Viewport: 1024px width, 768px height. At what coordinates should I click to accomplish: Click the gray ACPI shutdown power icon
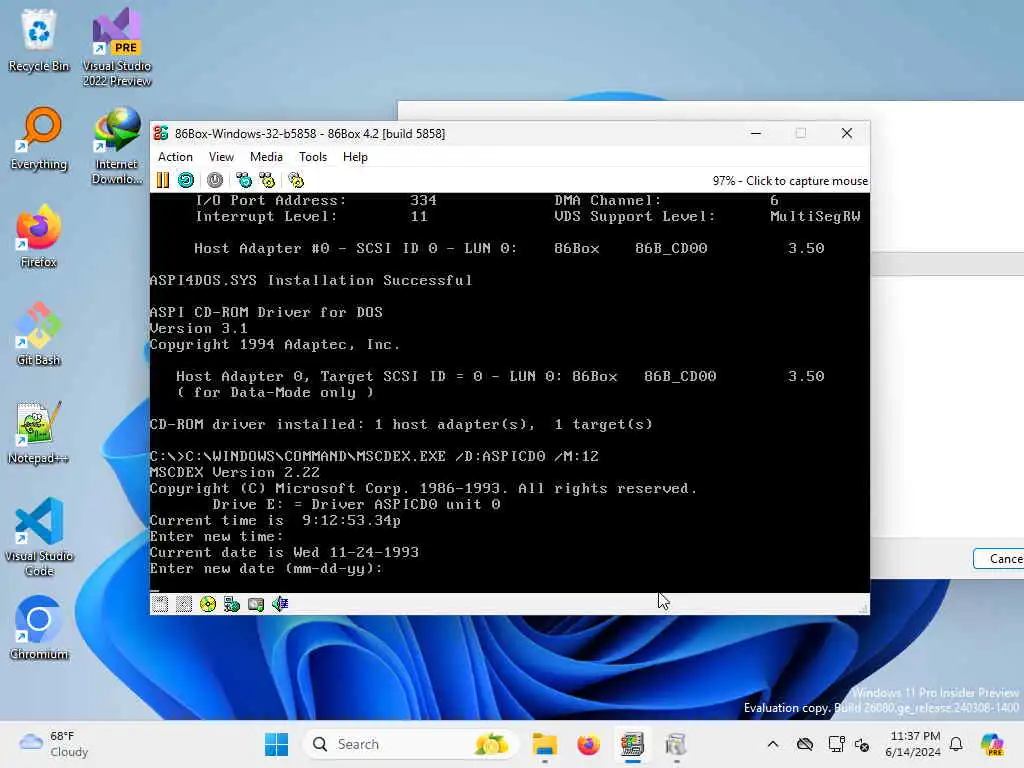(215, 180)
